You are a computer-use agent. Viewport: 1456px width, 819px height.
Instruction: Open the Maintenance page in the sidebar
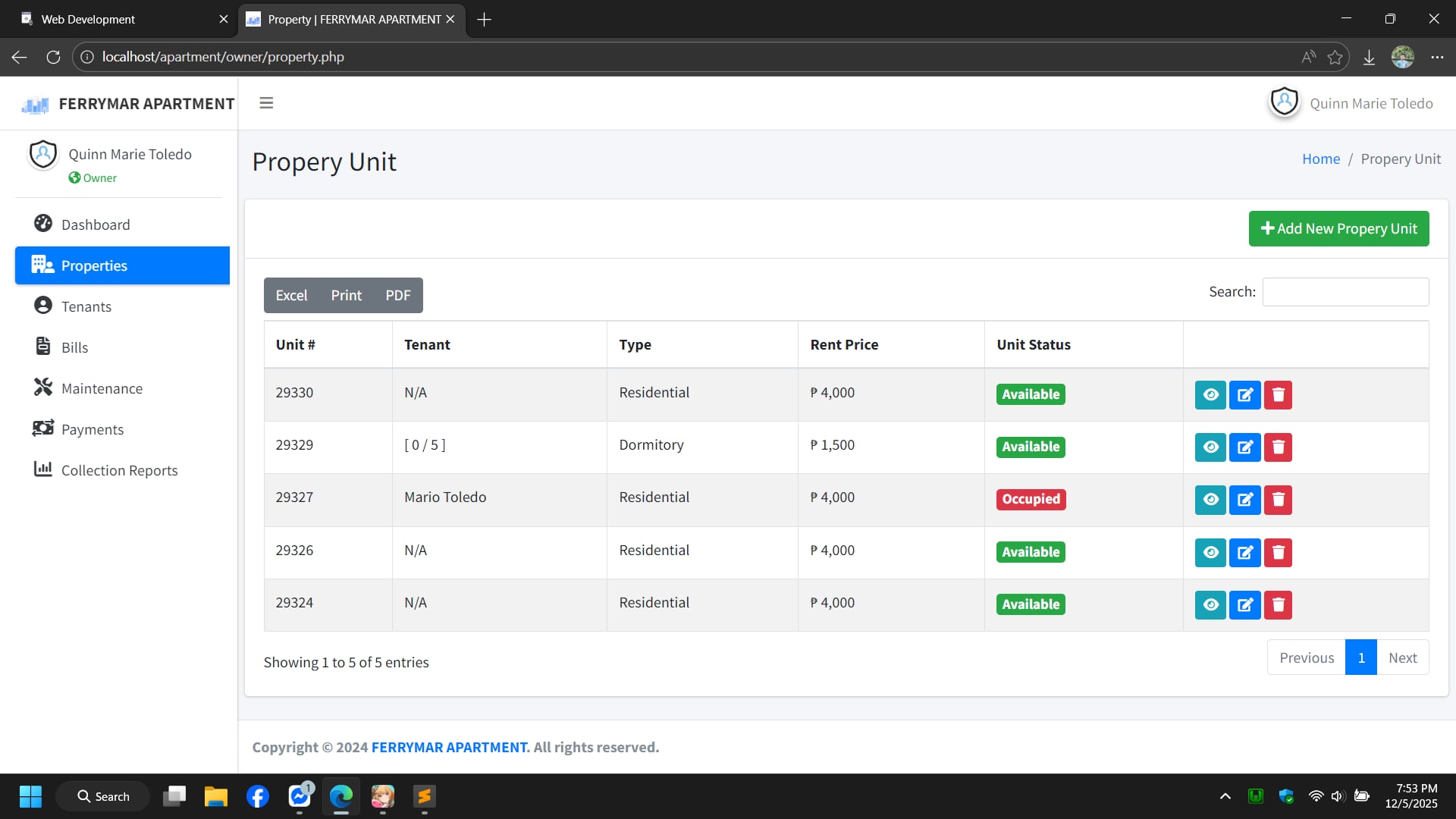(x=102, y=388)
